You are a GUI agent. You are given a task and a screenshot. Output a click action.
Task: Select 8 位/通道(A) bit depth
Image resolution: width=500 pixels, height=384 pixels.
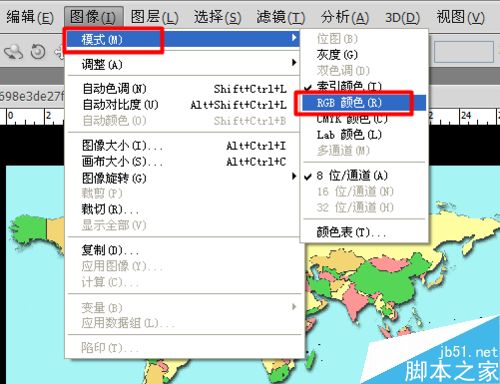[x=364, y=175]
